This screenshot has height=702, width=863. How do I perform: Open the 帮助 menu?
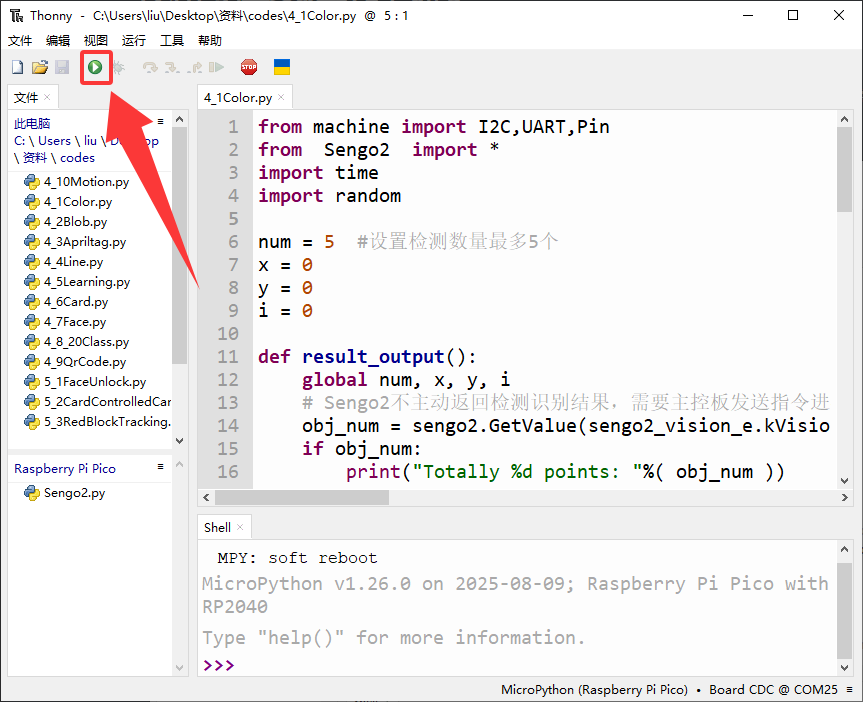click(210, 41)
